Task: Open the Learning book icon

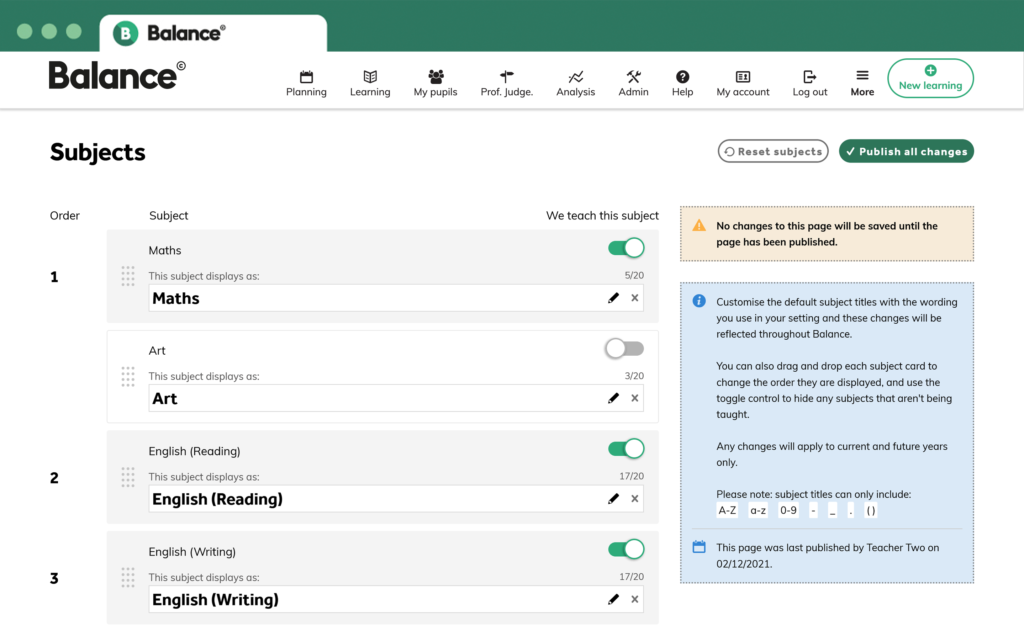Action: point(370,76)
